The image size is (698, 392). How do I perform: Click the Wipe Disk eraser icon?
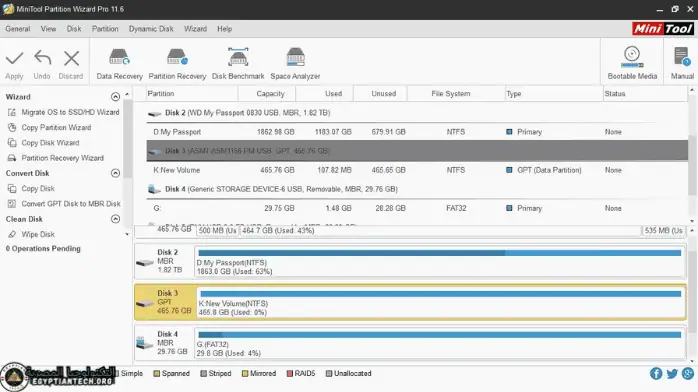[12, 234]
